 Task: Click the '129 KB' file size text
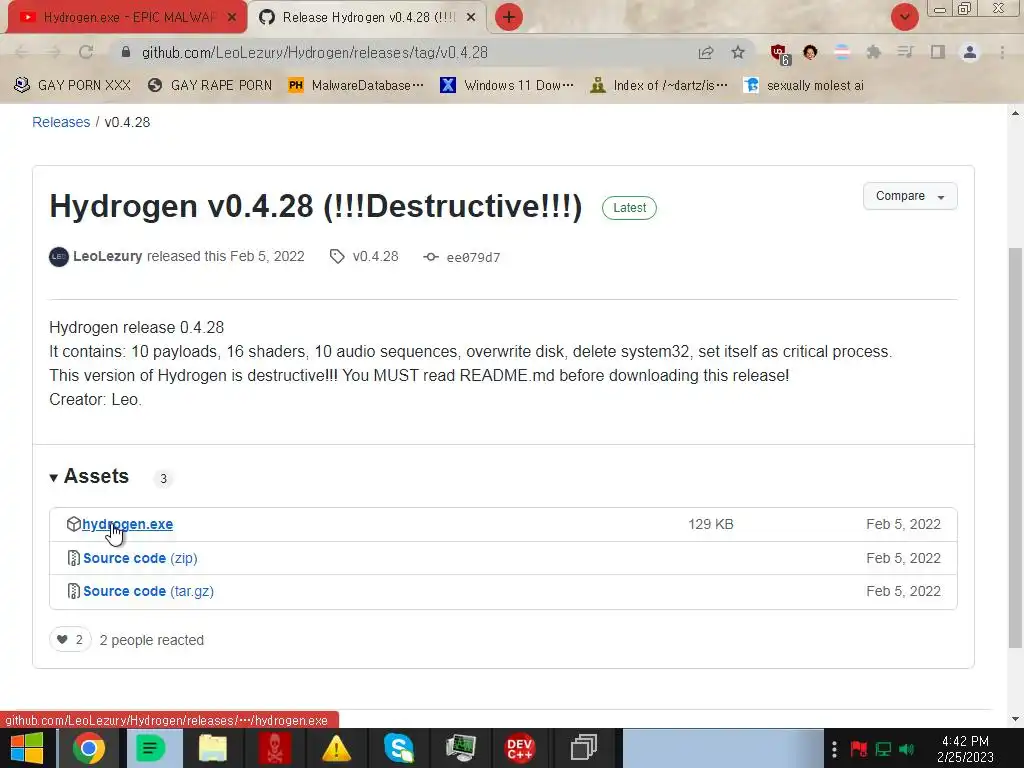(711, 524)
